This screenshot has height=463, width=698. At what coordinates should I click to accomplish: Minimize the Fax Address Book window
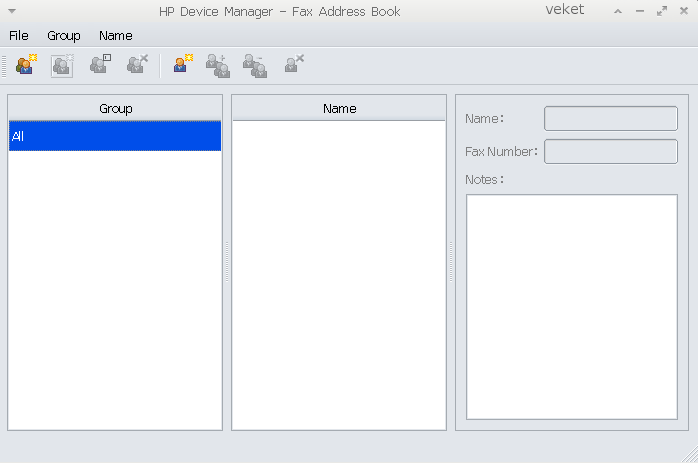pos(640,12)
